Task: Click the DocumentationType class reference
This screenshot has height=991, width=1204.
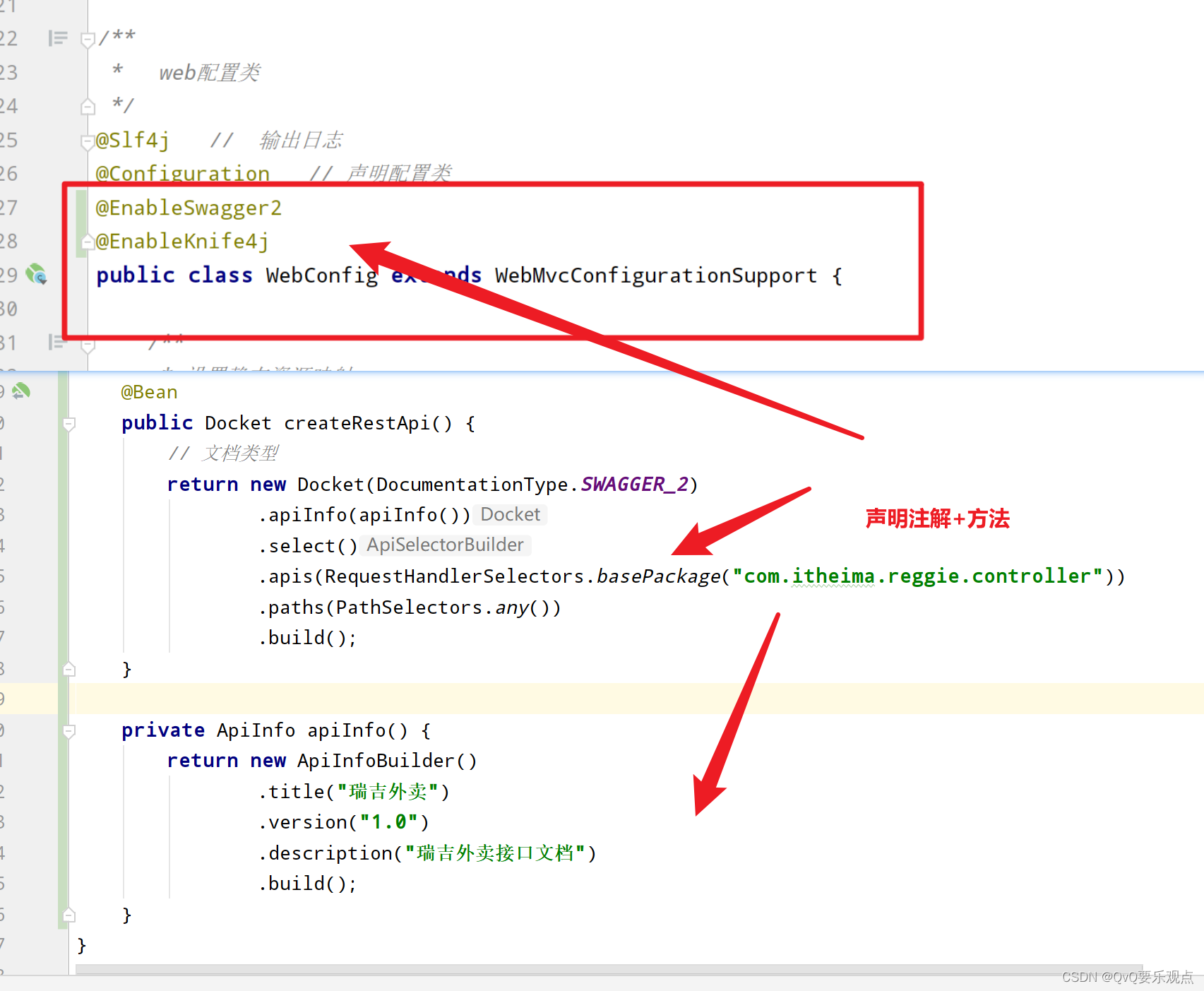Action: 472,485
